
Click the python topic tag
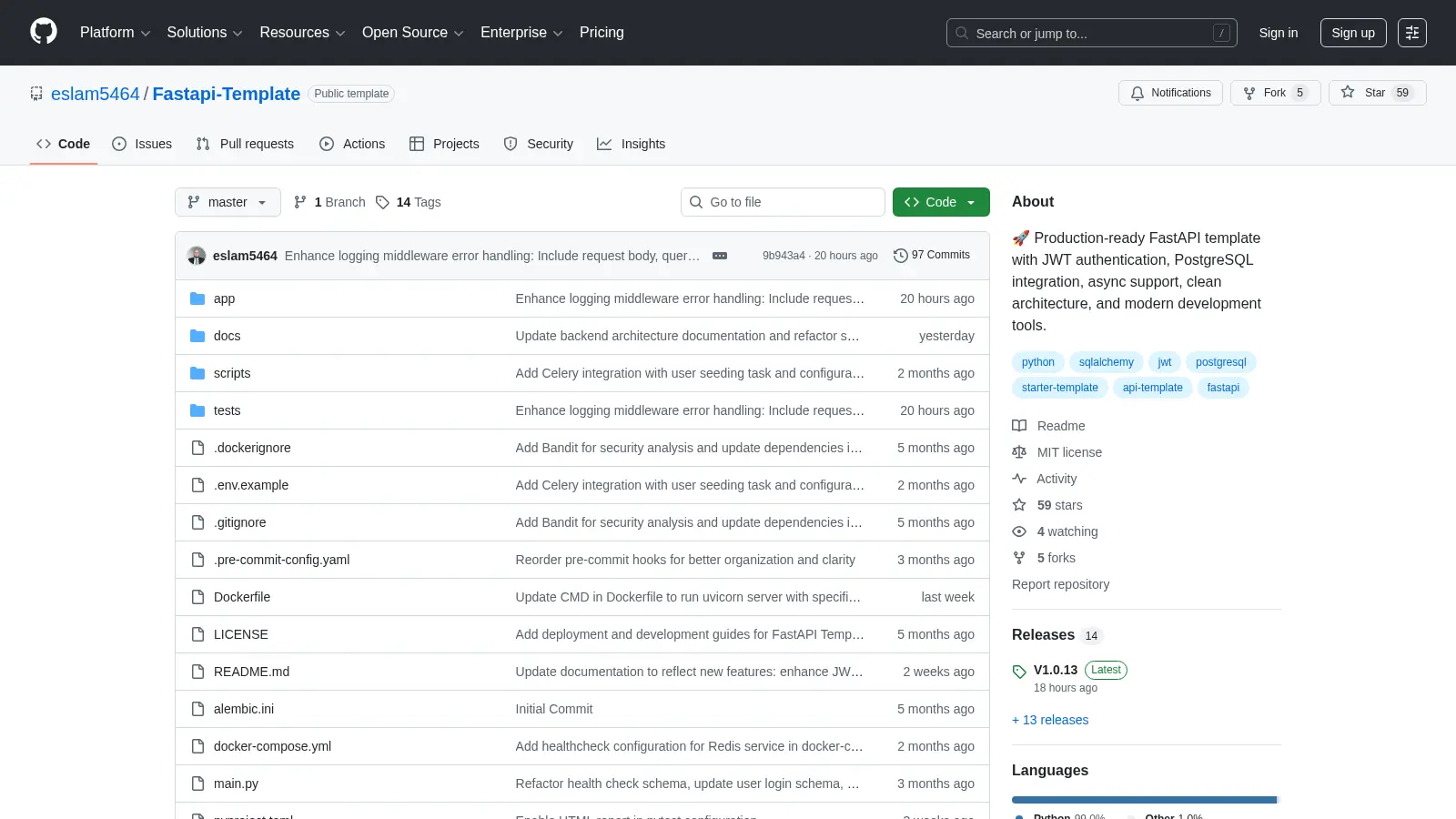[1037, 362]
